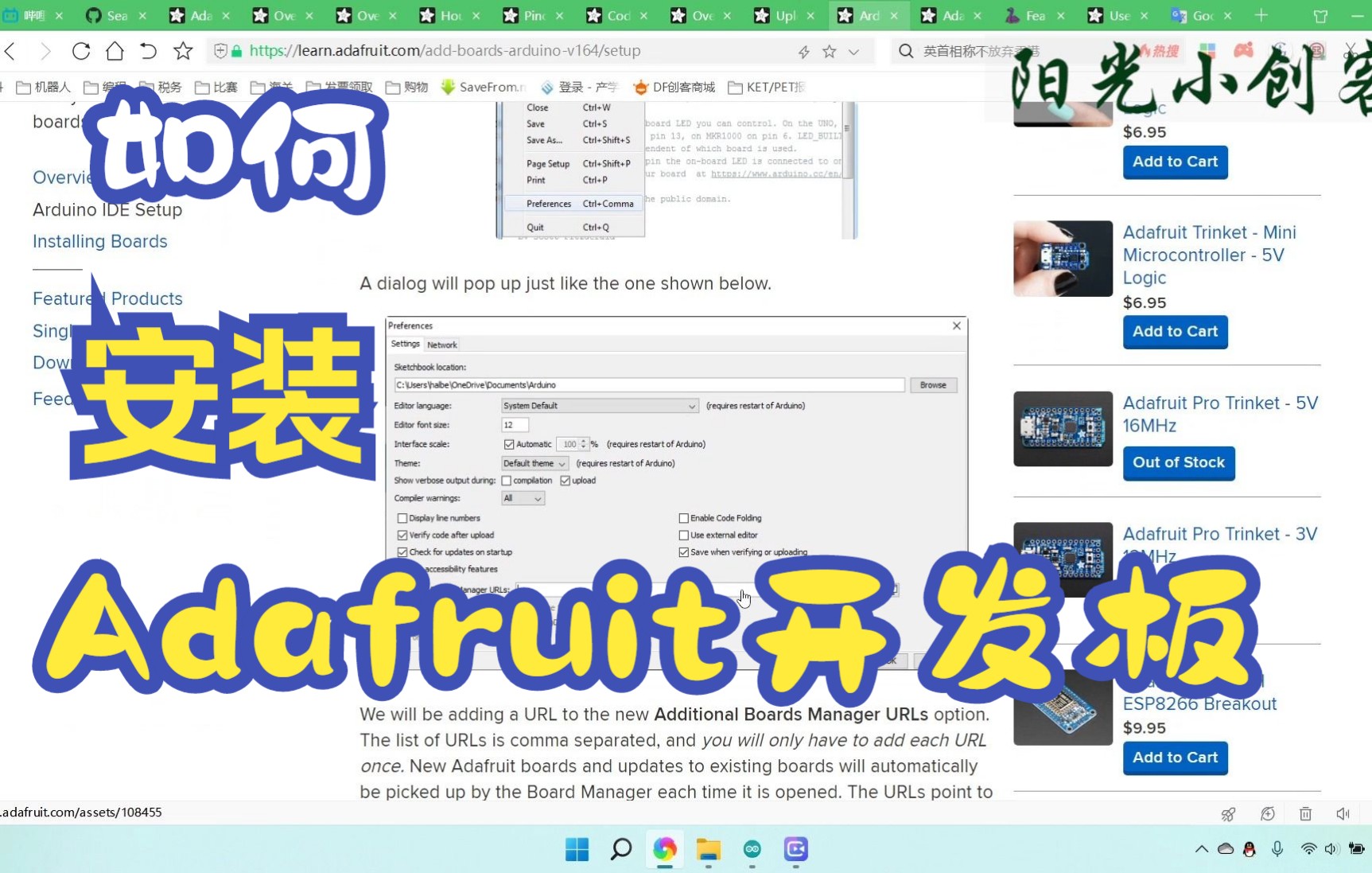Click the microphone icon in system tray

coord(1277,849)
